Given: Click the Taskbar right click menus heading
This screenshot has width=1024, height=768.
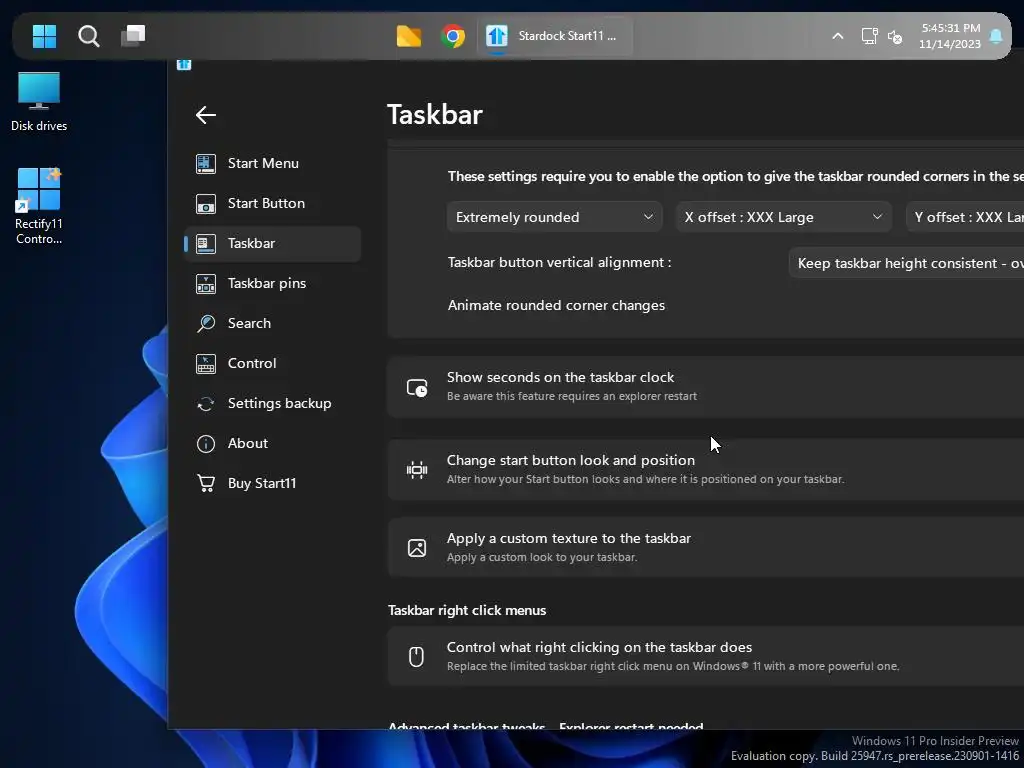Looking at the screenshot, I should 467,611.
